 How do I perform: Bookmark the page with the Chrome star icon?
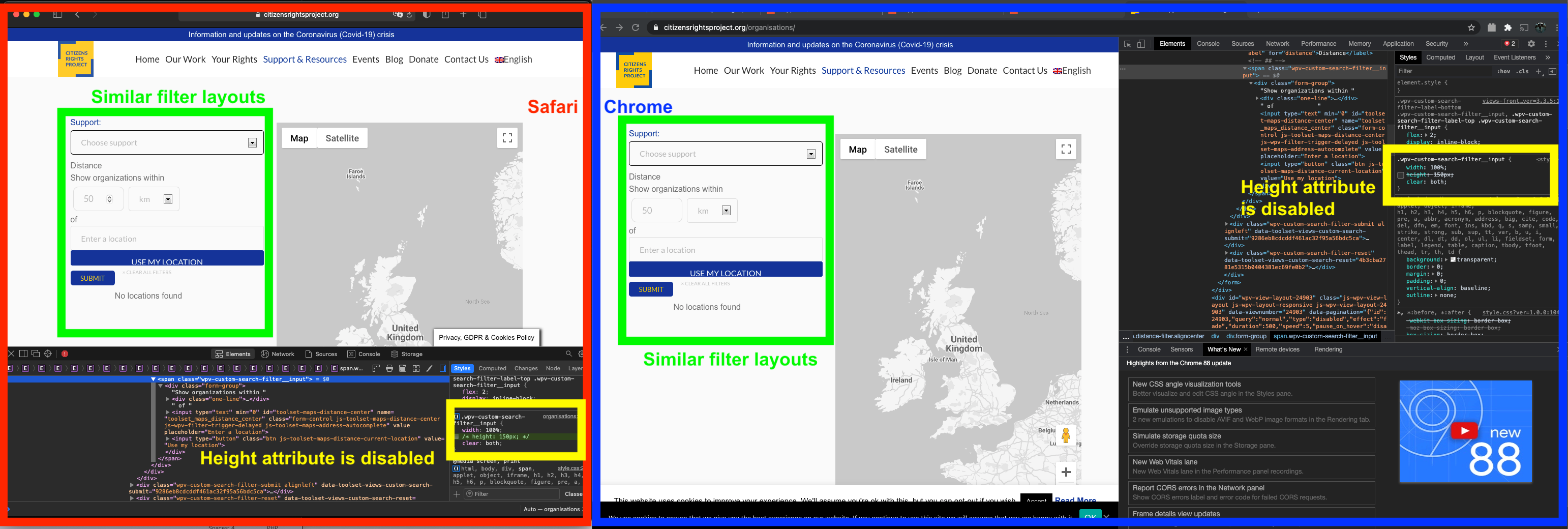tap(1471, 27)
